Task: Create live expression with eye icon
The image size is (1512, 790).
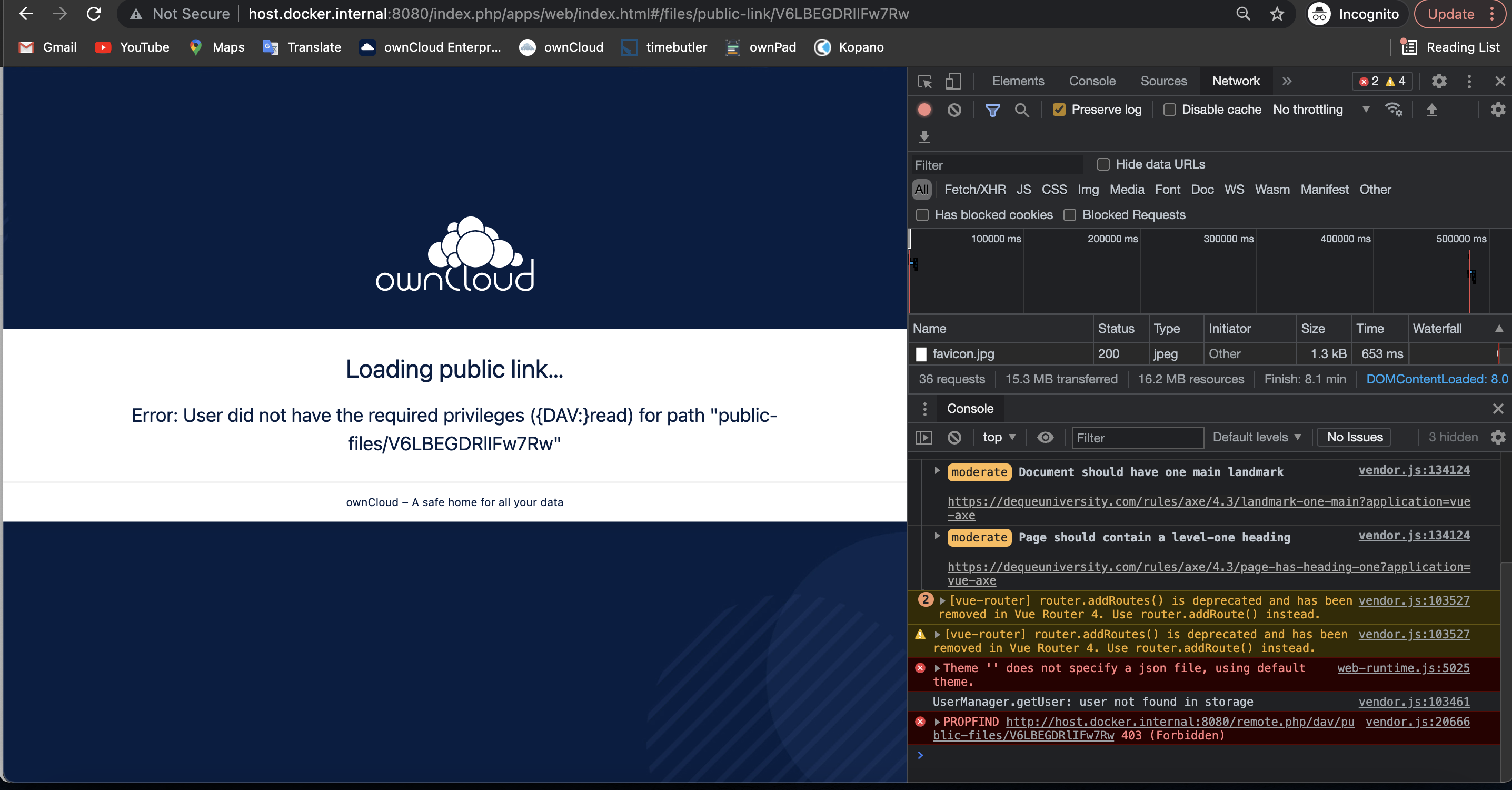Action: click(x=1045, y=438)
